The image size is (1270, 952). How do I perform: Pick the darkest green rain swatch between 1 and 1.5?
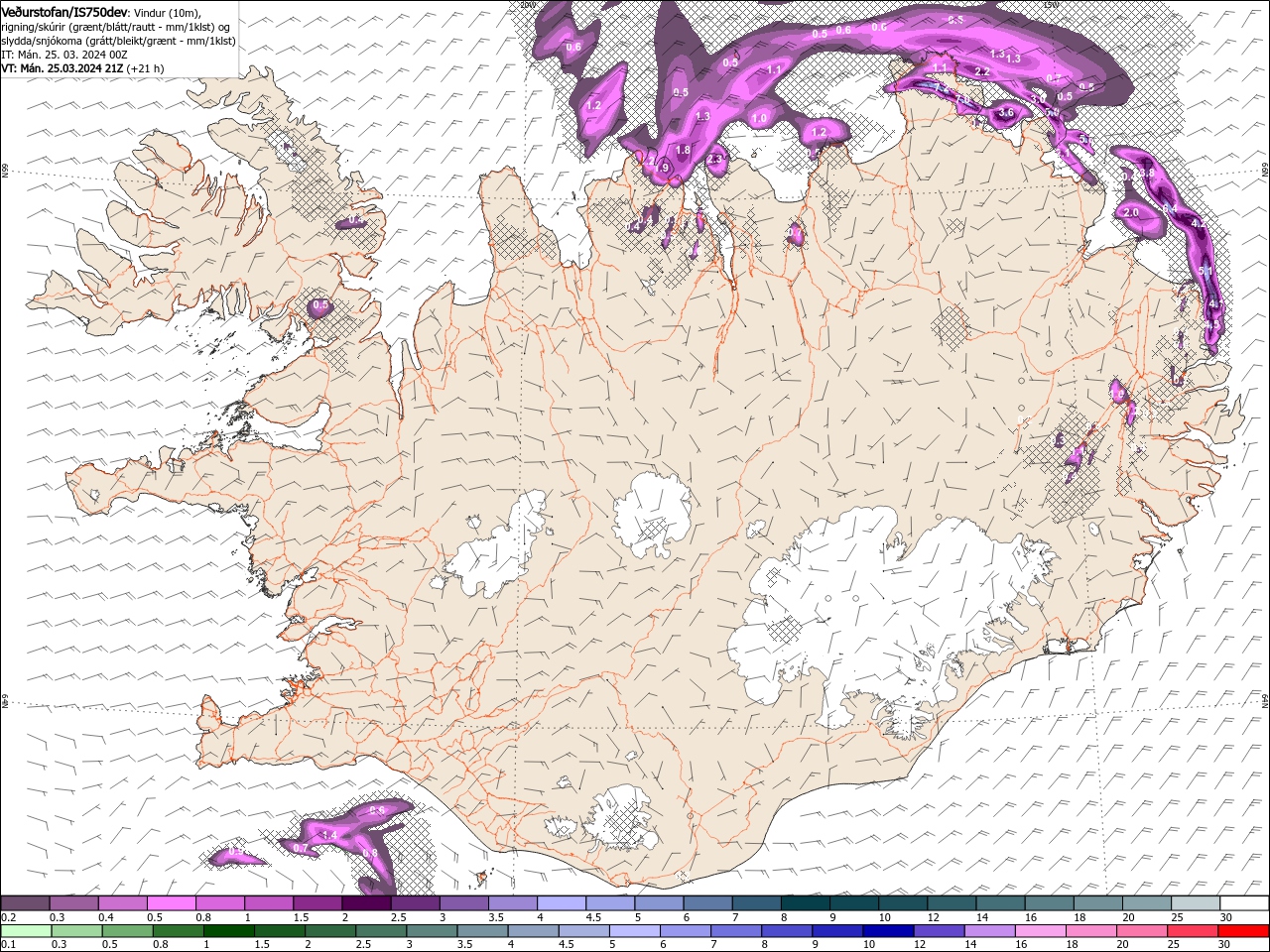click(227, 931)
